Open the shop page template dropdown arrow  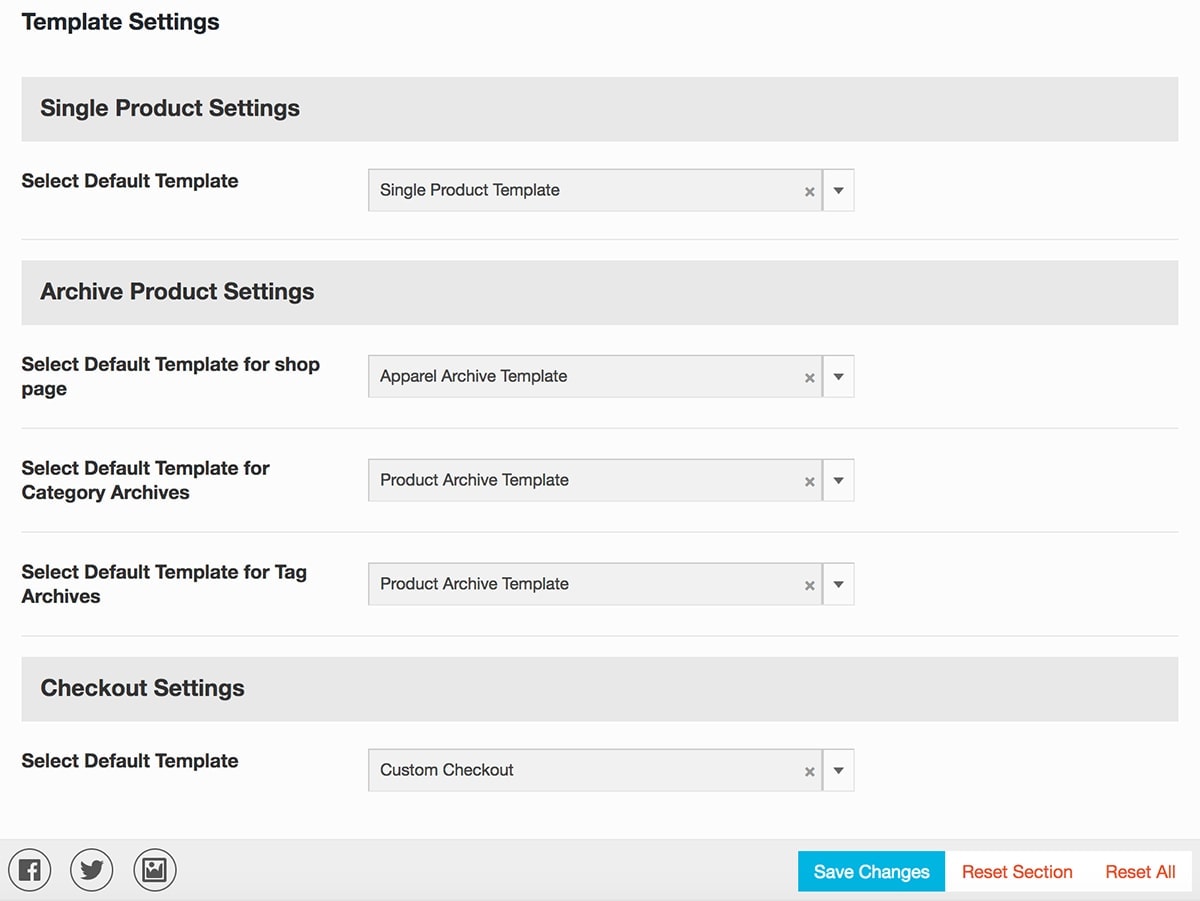(839, 376)
